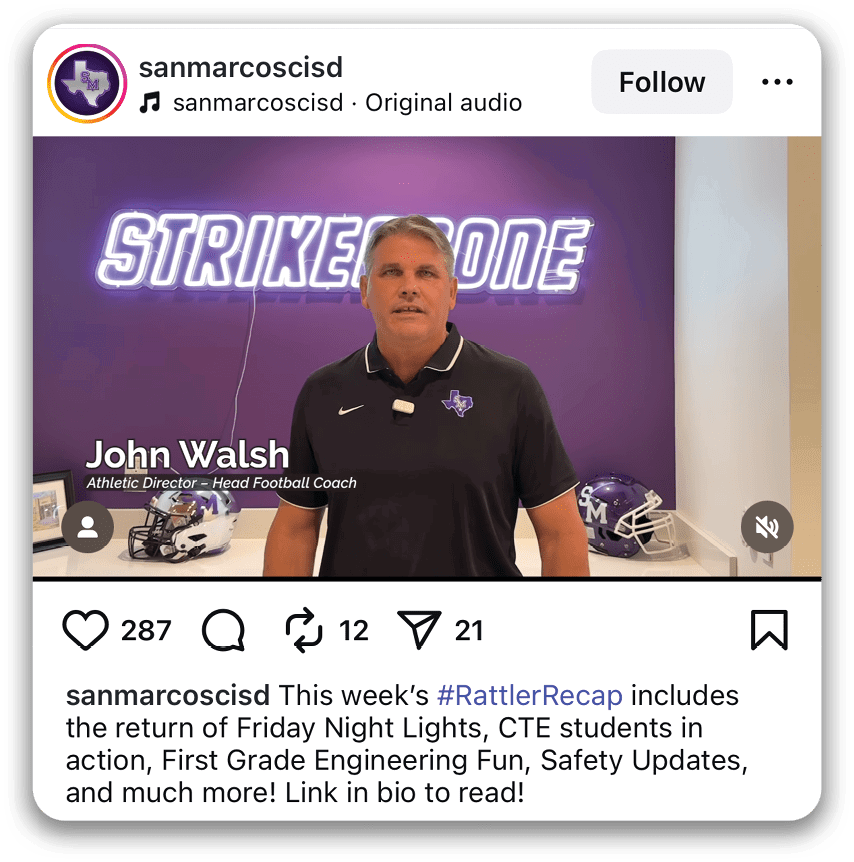Click the video progress bar below the video
Image resolution: width=854 pixels, height=862 pixels.
click(x=427, y=578)
